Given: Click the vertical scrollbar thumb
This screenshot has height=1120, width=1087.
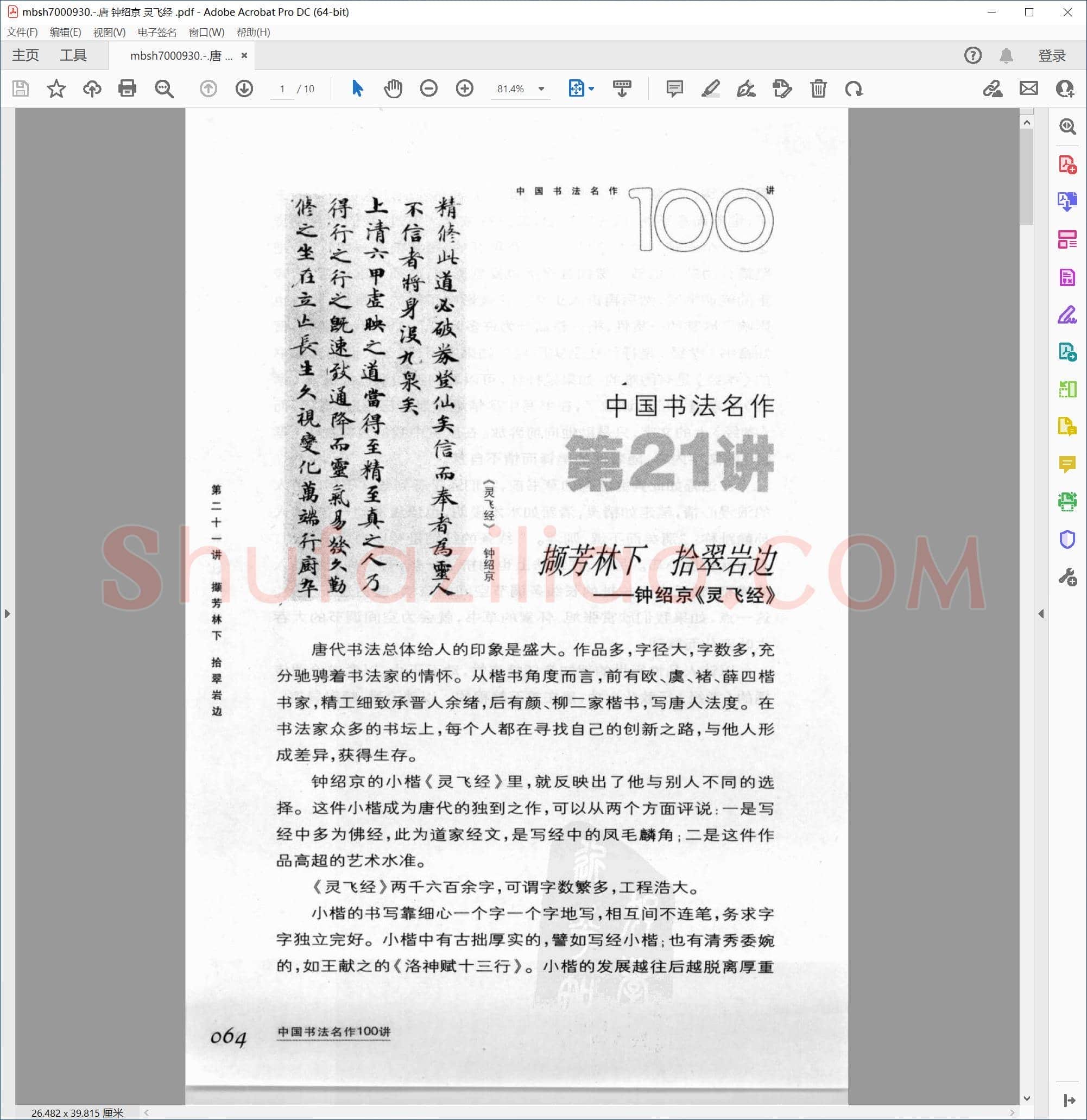Looking at the screenshot, I should click(1026, 177).
